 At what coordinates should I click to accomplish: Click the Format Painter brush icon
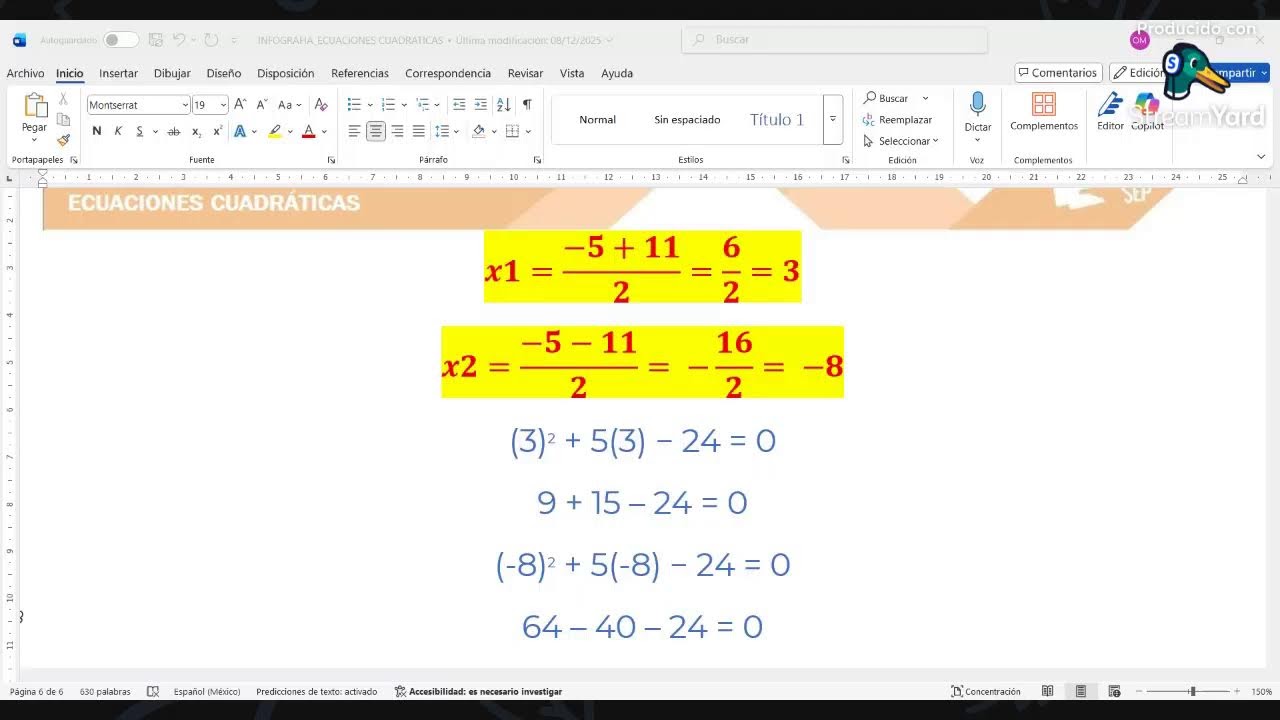pos(63,140)
